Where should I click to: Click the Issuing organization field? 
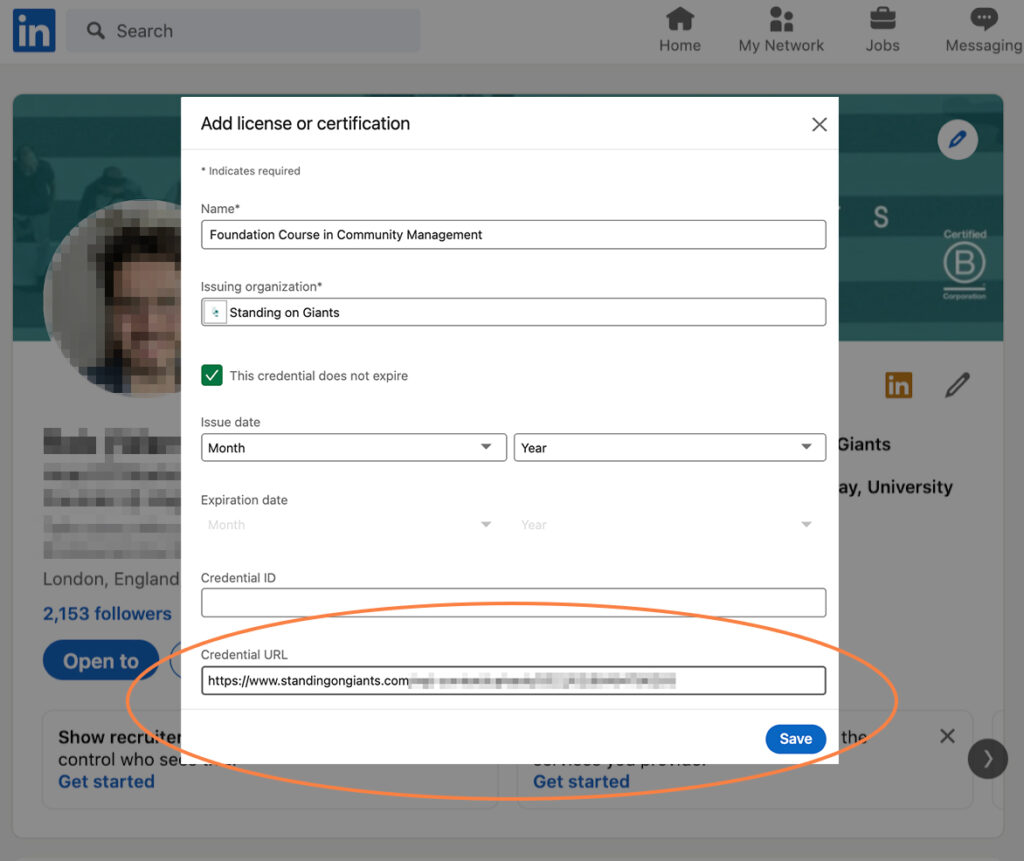(513, 312)
